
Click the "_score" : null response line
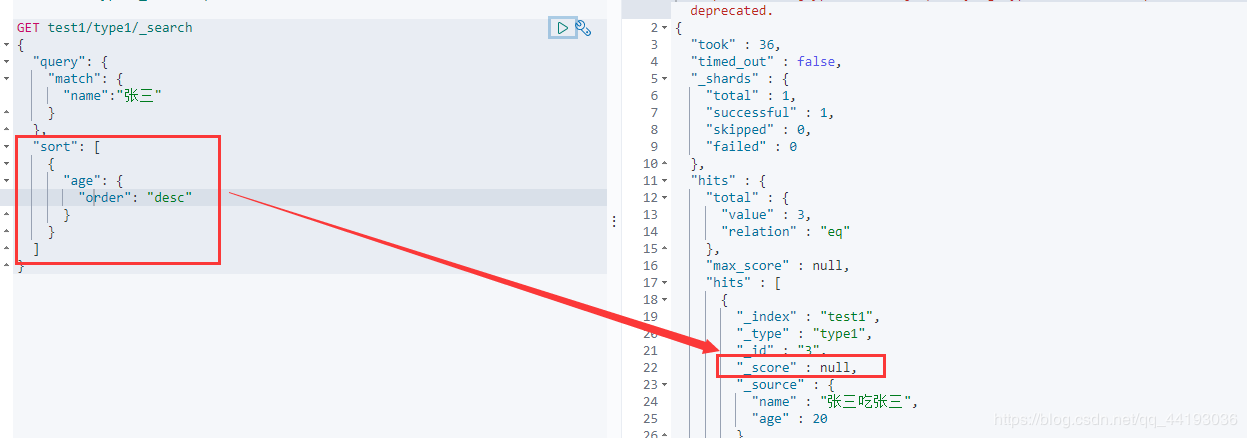point(796,368)
